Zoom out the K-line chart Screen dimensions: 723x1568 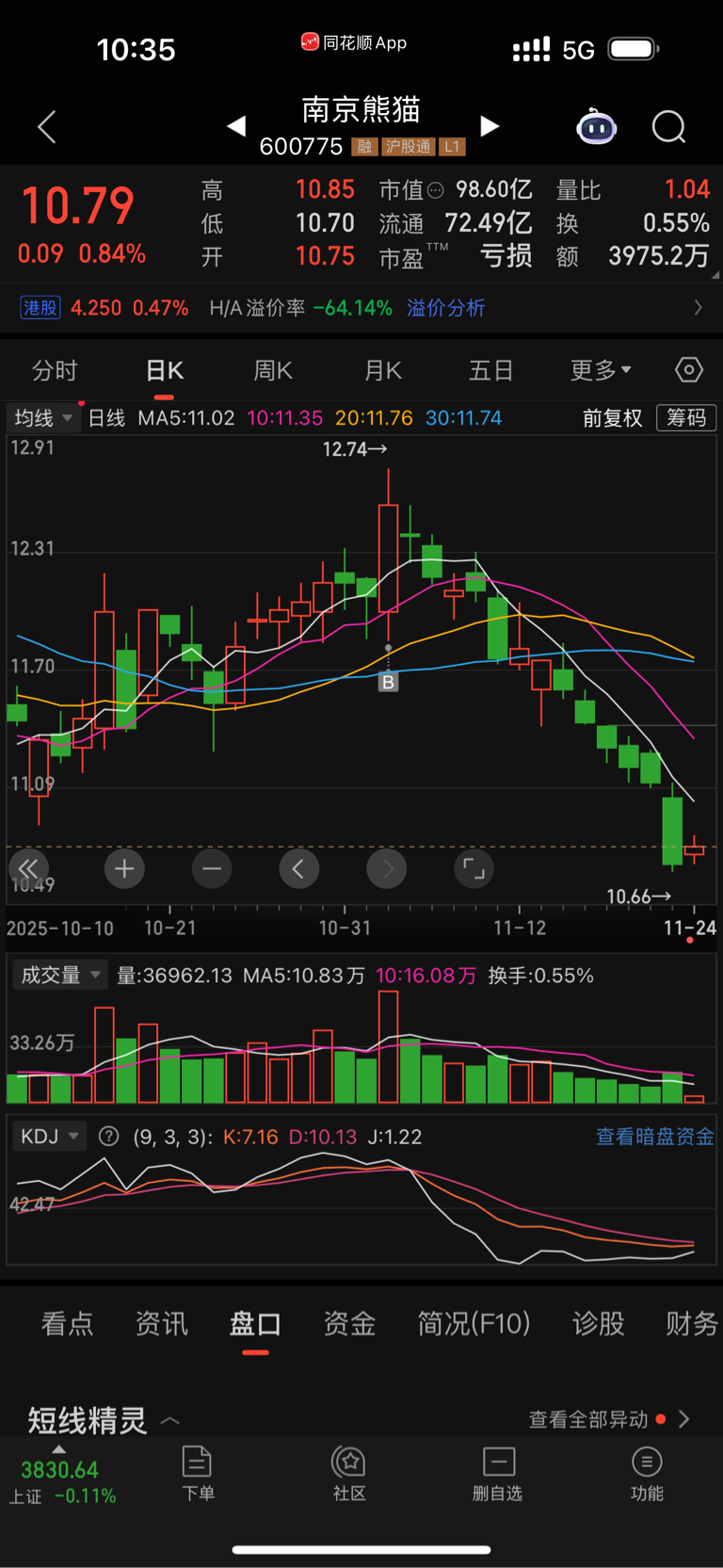212,868
